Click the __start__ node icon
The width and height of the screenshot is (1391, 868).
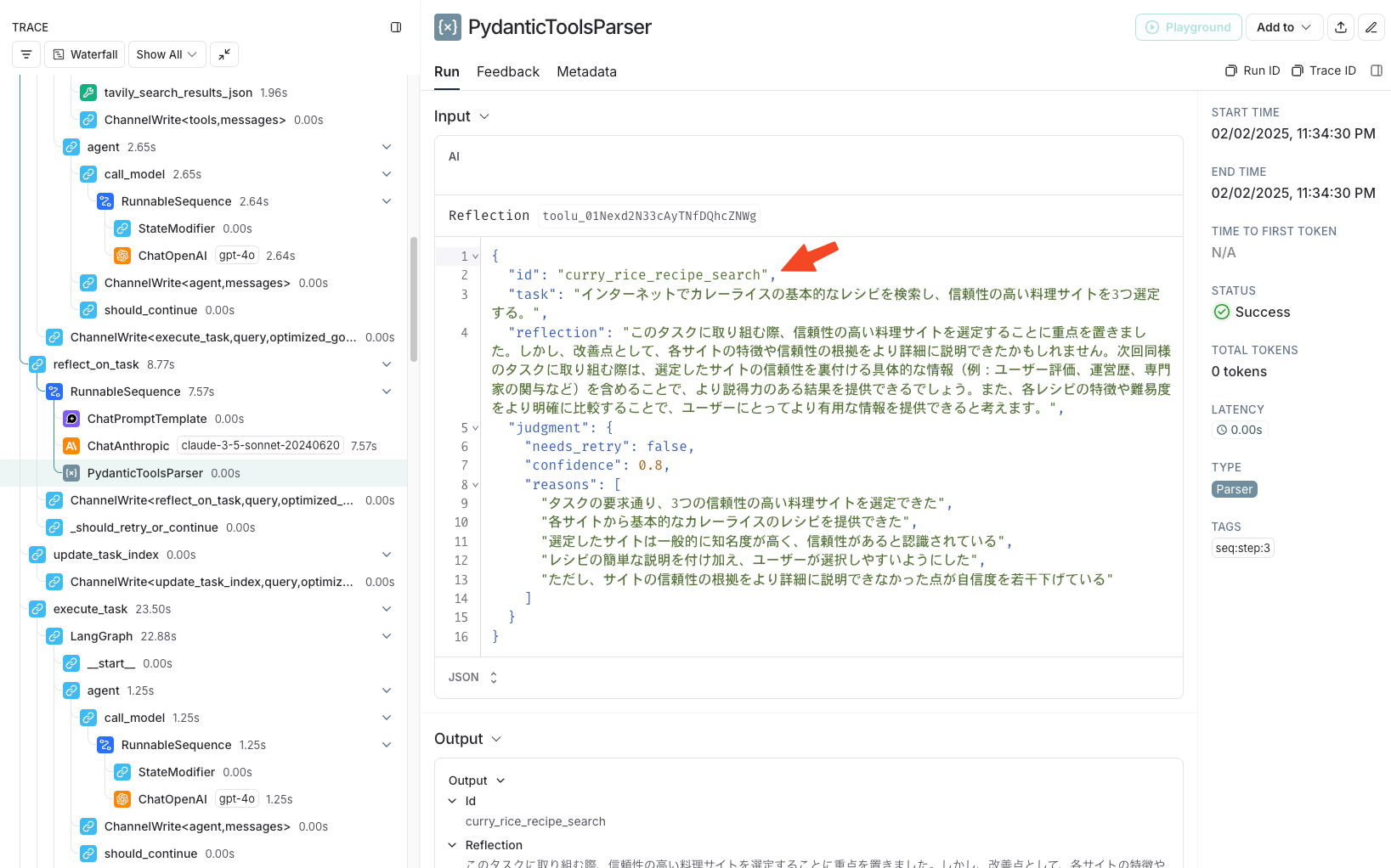pos(71,663)
